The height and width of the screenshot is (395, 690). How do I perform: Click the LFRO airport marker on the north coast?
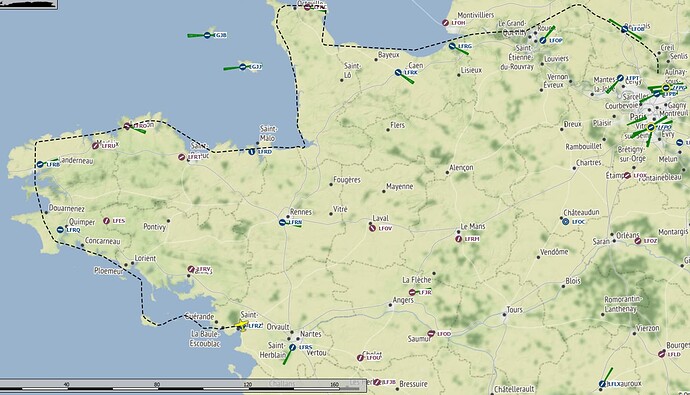click(128, 126)
